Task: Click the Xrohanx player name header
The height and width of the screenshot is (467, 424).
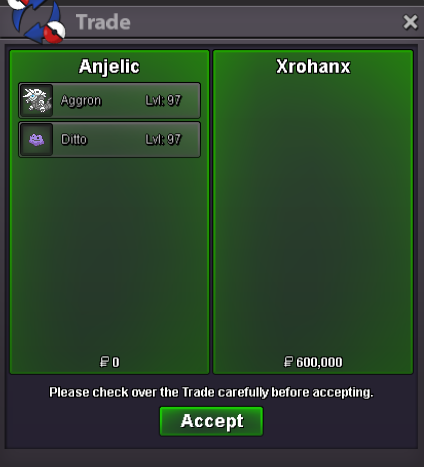Action: (313, 66)
